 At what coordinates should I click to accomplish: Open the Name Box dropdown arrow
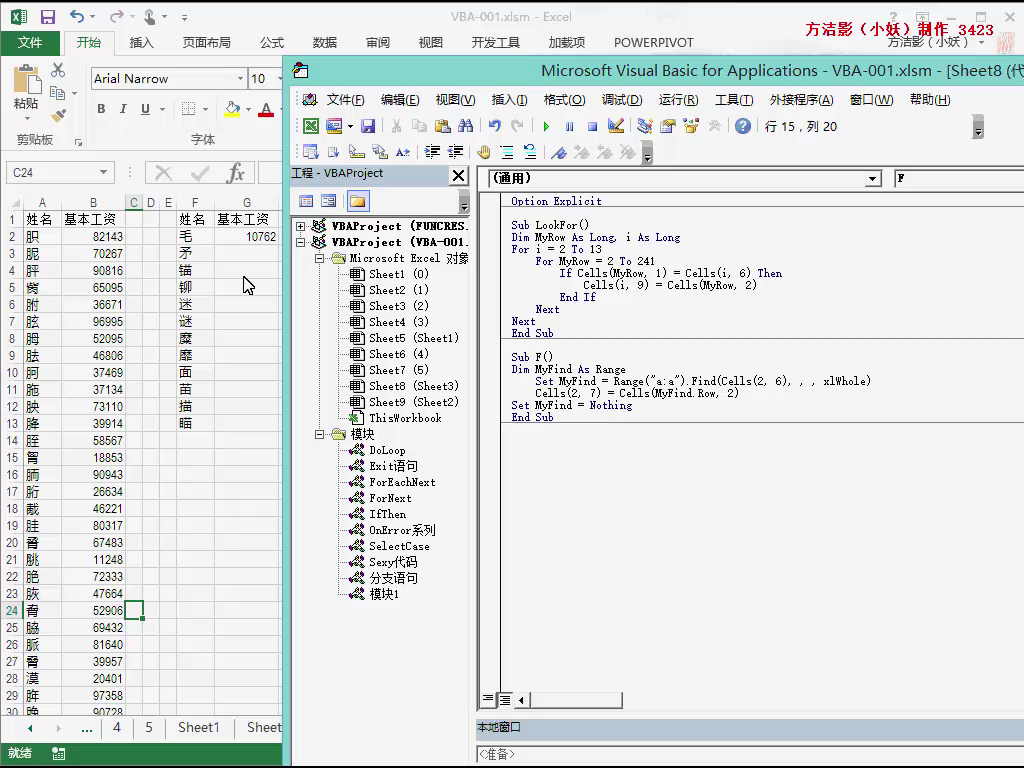[x=103, y=172]
